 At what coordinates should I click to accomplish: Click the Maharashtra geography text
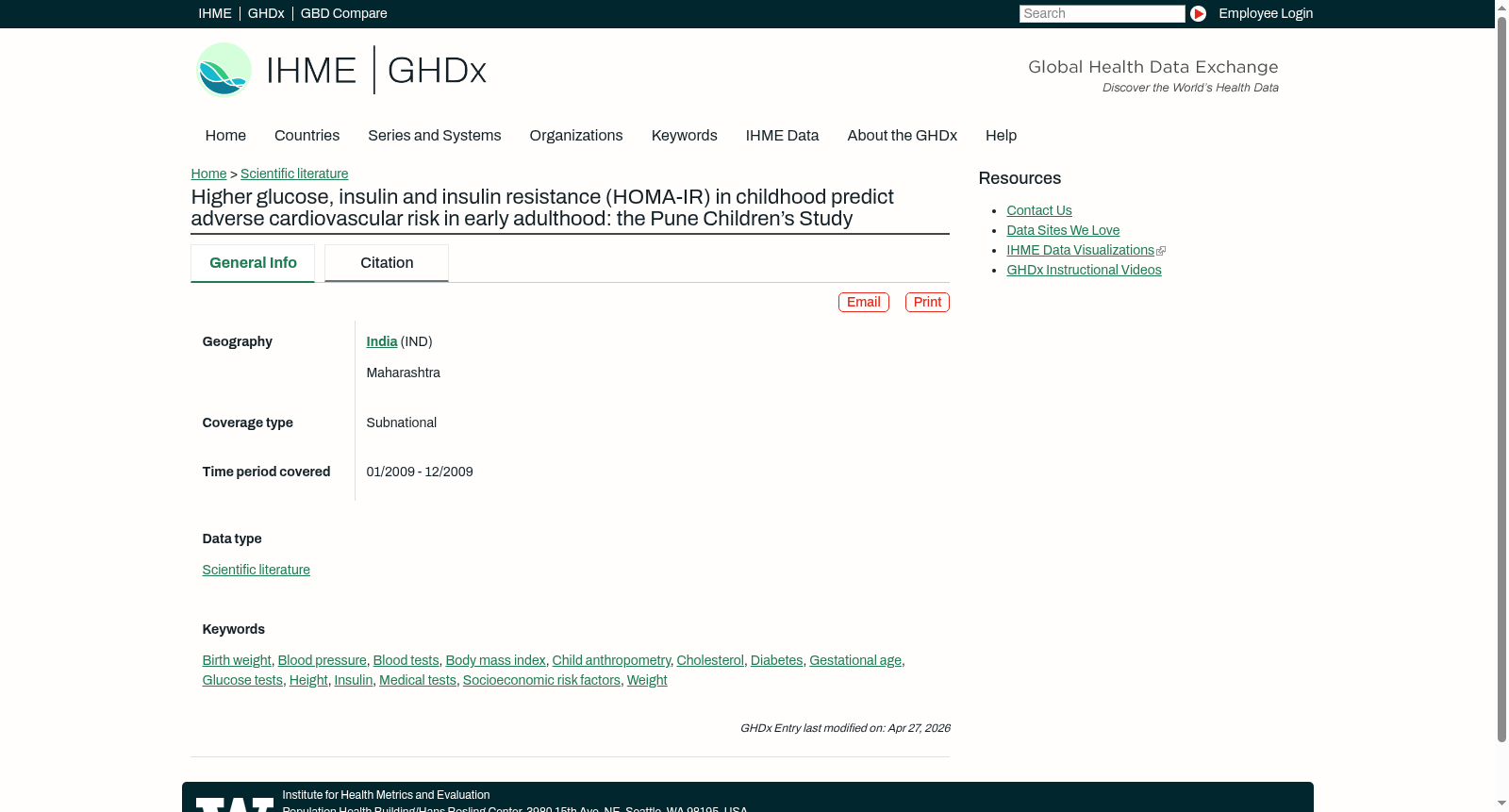pyautogui.click(x=403, y=373)
